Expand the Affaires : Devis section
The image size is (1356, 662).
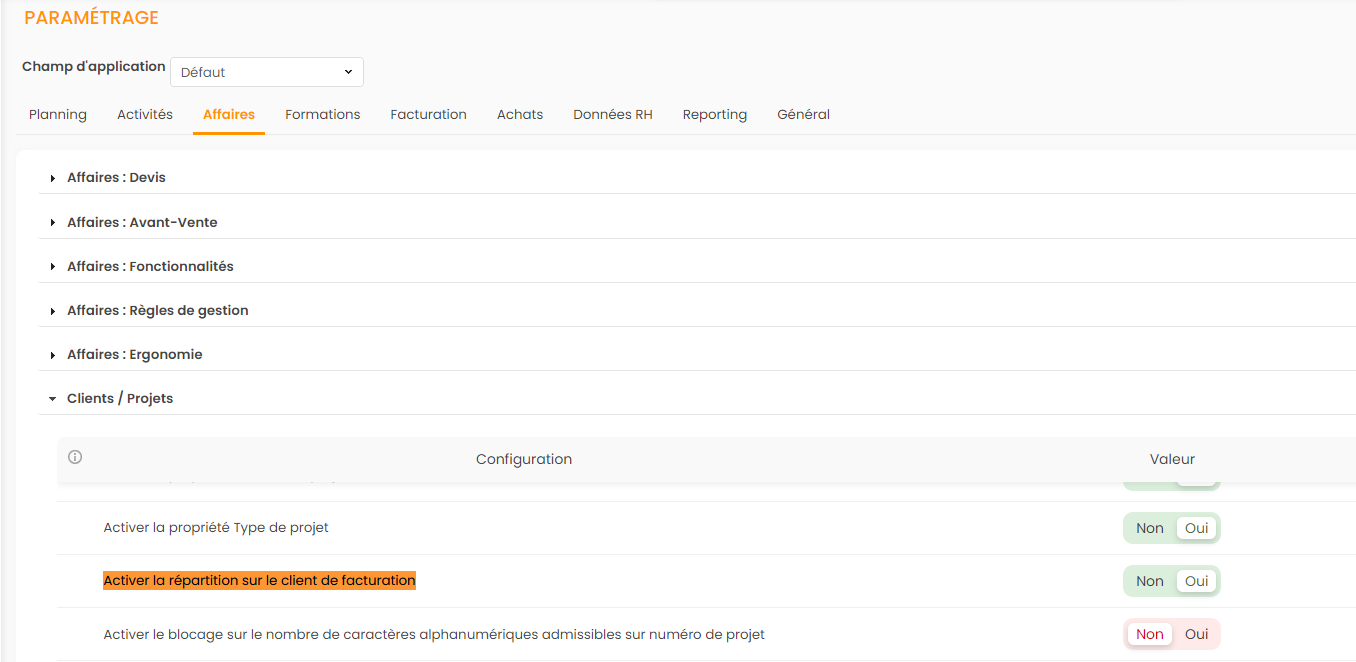(116, 178)
